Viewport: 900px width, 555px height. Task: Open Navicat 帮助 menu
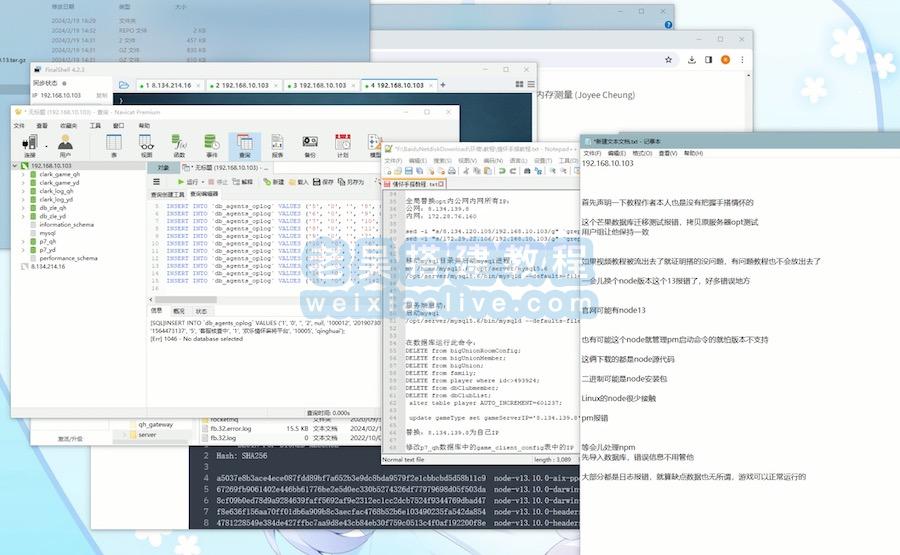(144, 125)
